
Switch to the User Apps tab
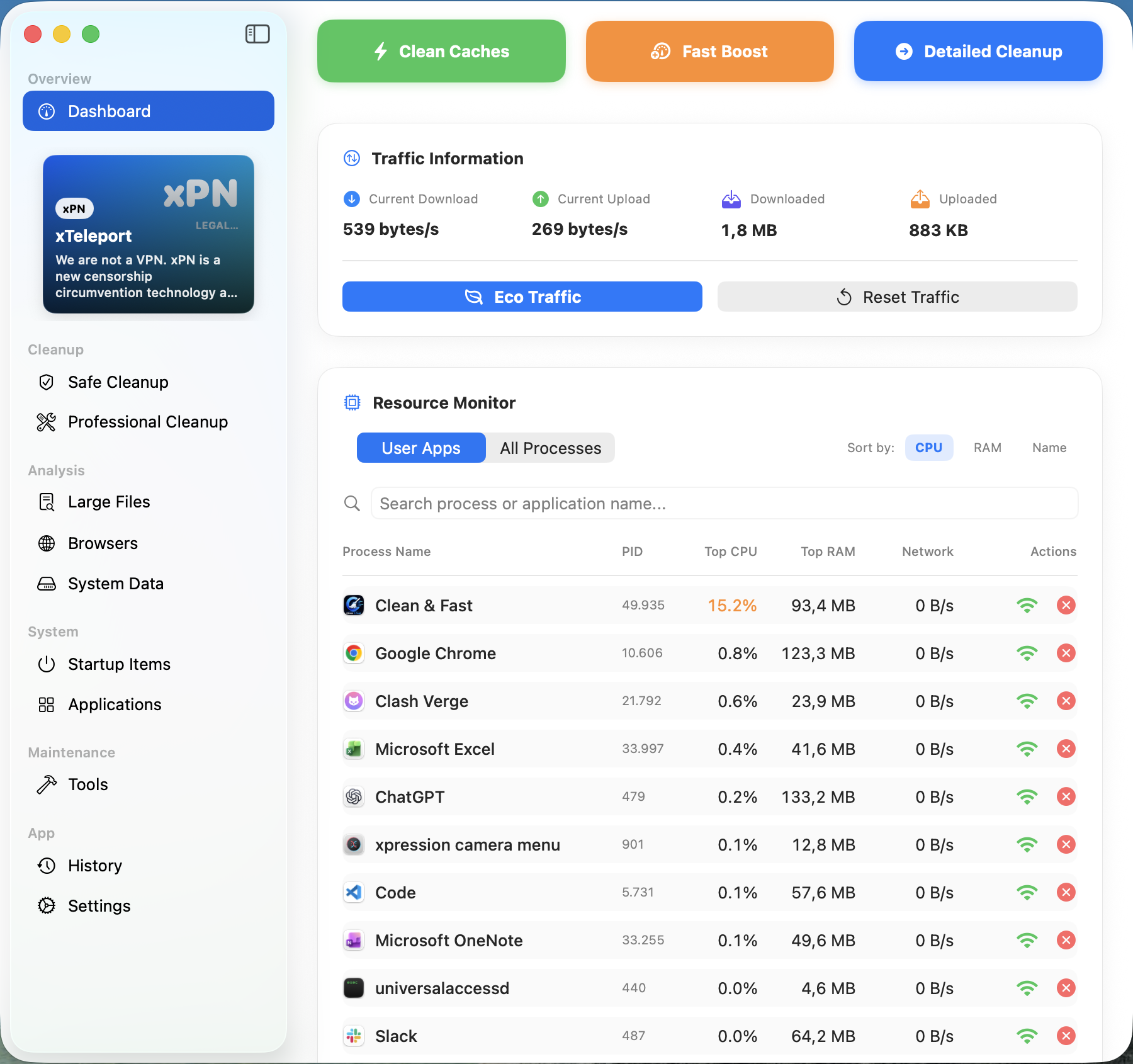point(421,448)
